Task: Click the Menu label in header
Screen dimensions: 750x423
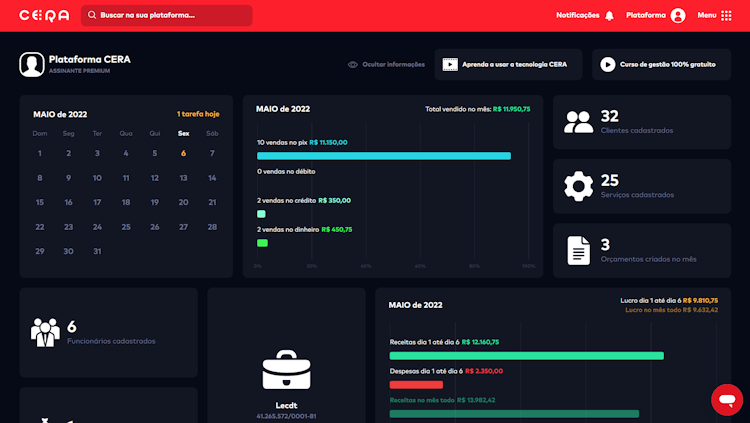Action: pyautogui.click(x=706, y=15)
